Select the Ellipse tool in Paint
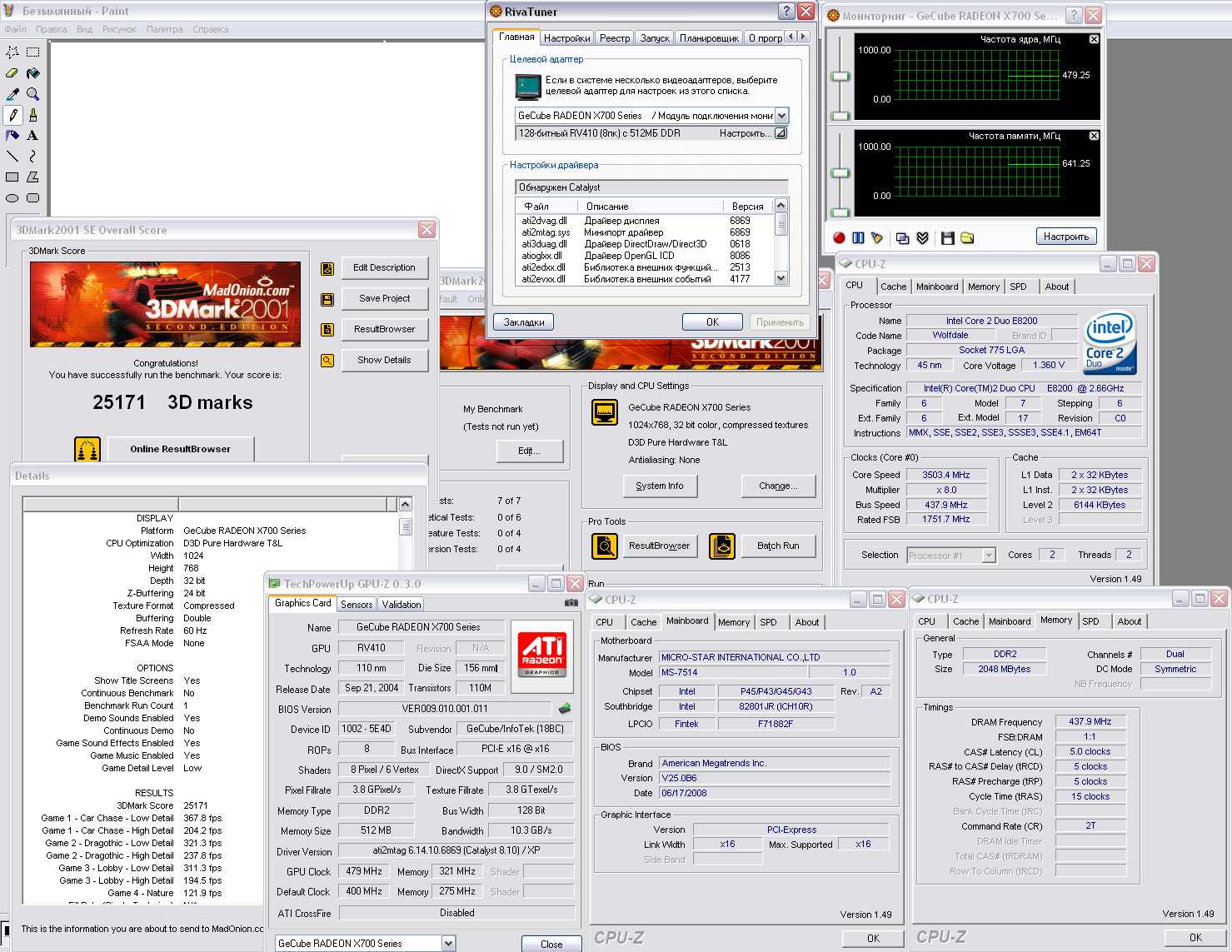Screen dimensions: 1232x952 (x=12, y=197)
